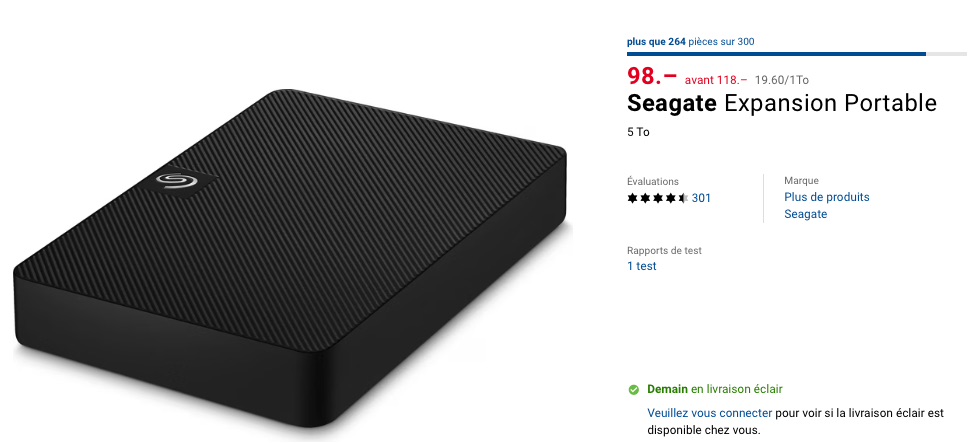Follow the "Plus de produits" link
The width and height of the screenshot is (971, 443).
point(826,197)
